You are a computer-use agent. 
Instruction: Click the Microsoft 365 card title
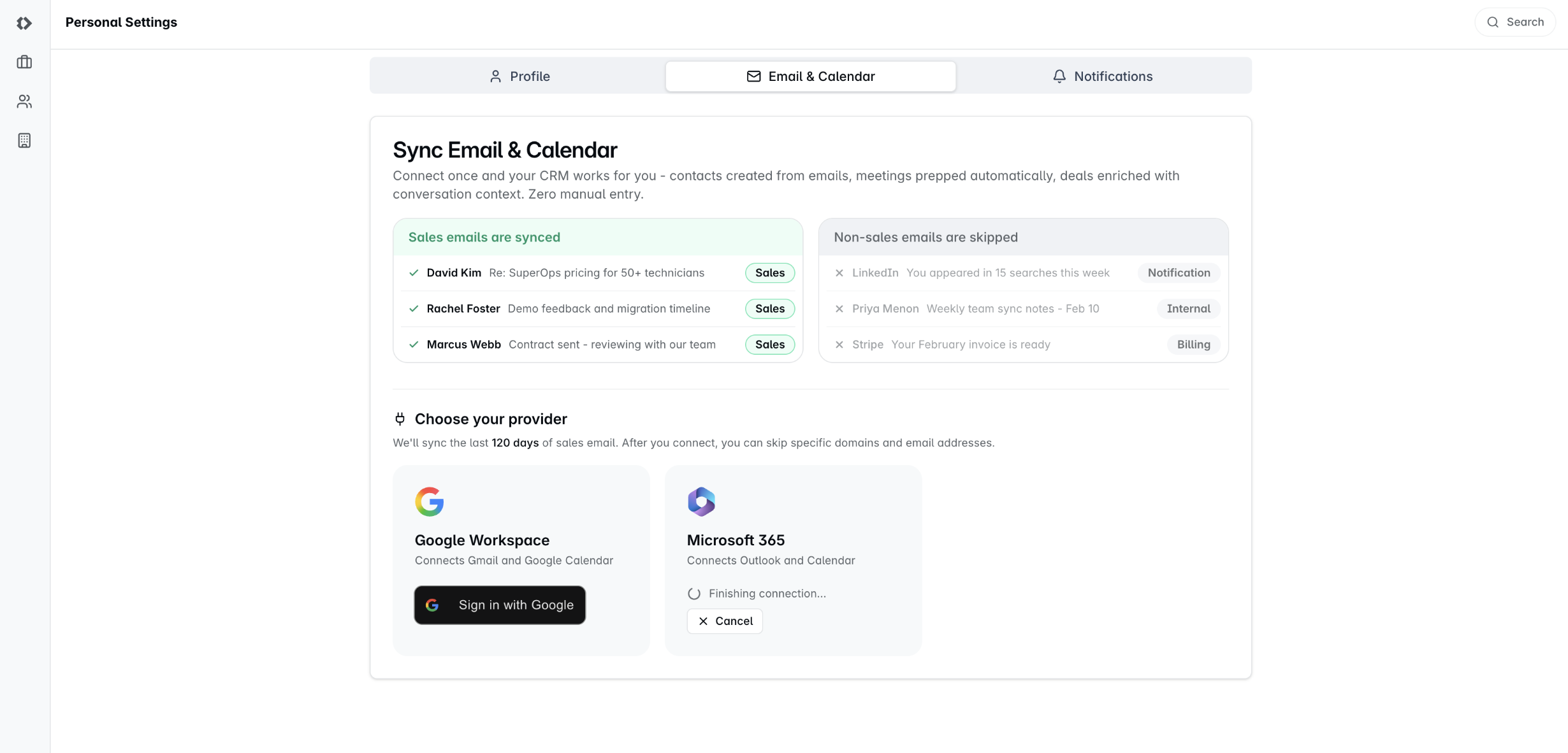[736, 540]
